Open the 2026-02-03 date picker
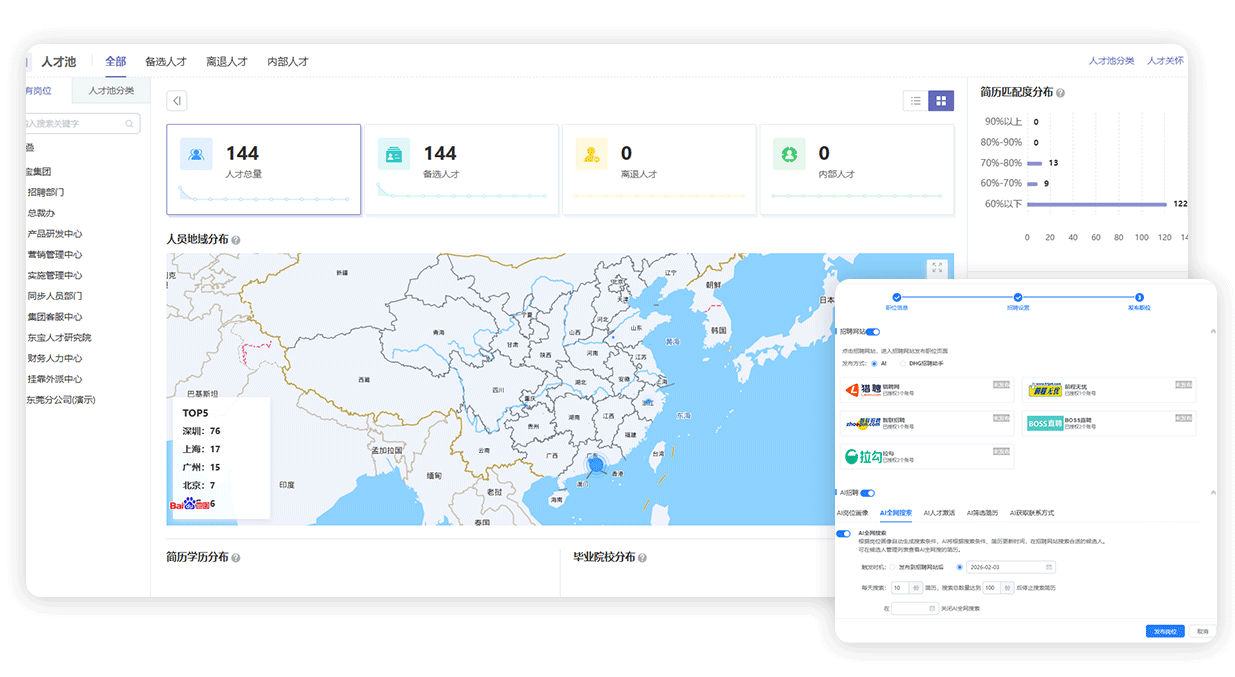 [1010, 567]
